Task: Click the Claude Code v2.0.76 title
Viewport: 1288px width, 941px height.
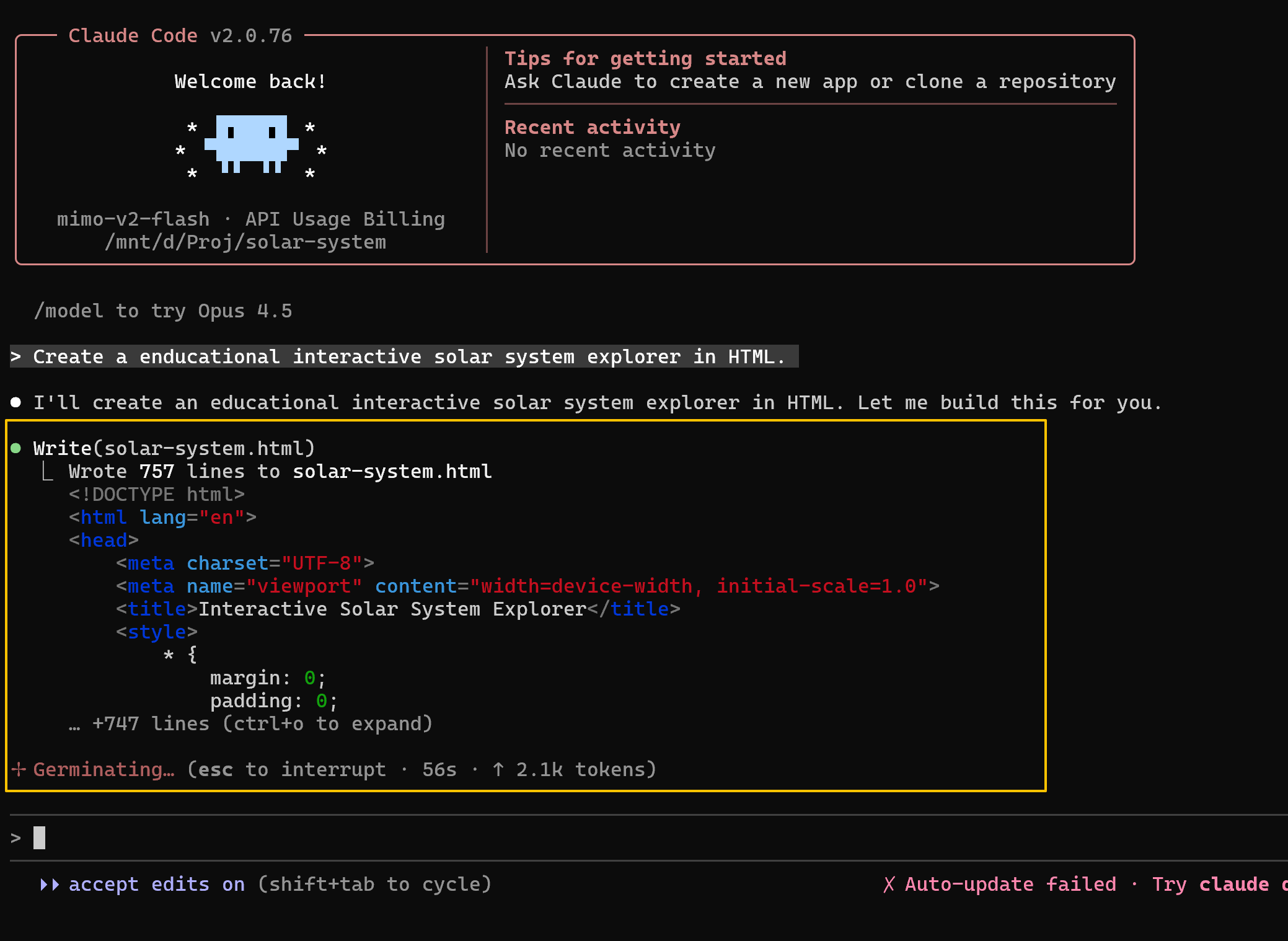Action: point(180,35)
